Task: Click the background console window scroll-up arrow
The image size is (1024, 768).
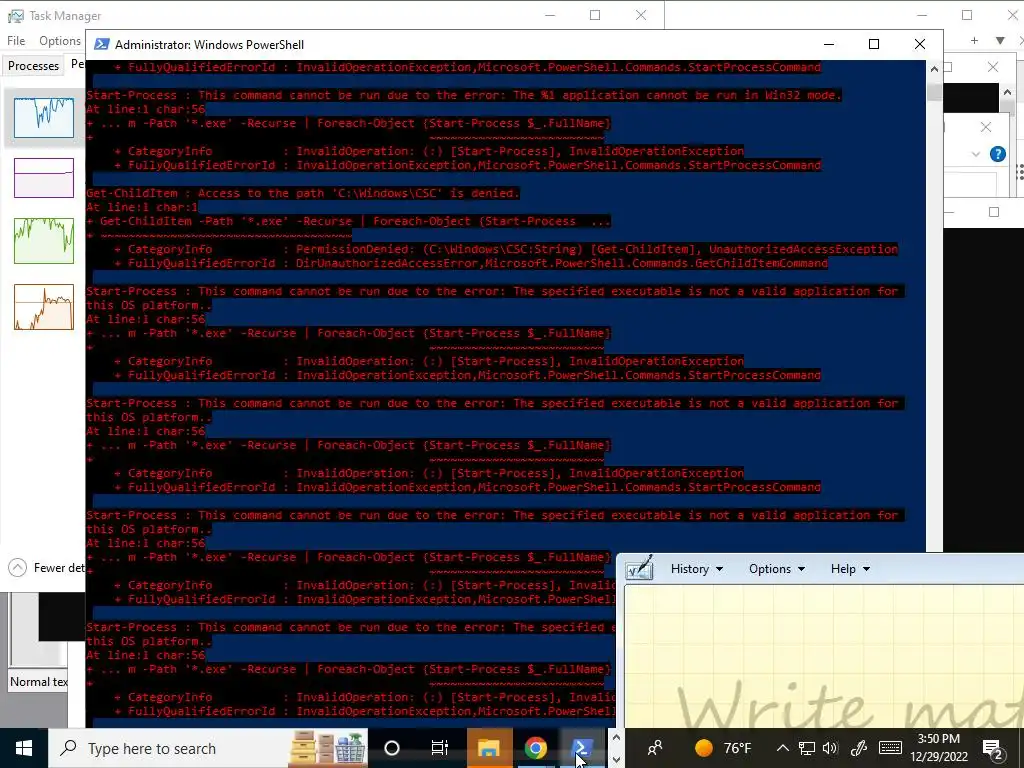Action: coord(1007,91)
